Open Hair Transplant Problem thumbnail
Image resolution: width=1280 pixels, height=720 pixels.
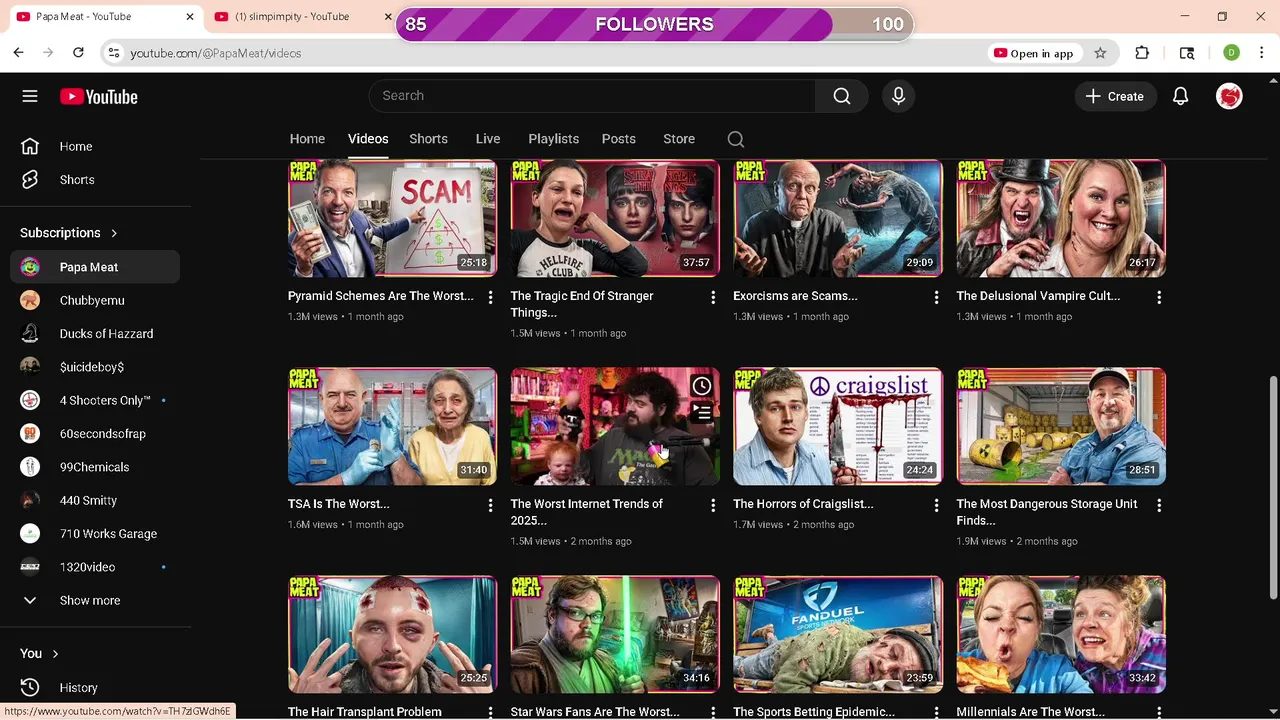coord(392,634)
